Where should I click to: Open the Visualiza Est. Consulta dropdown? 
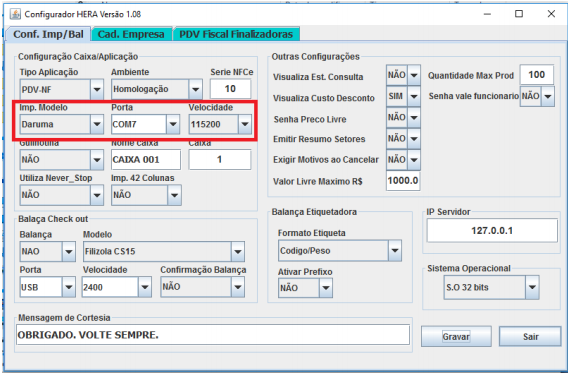click(x=403, y=75)
